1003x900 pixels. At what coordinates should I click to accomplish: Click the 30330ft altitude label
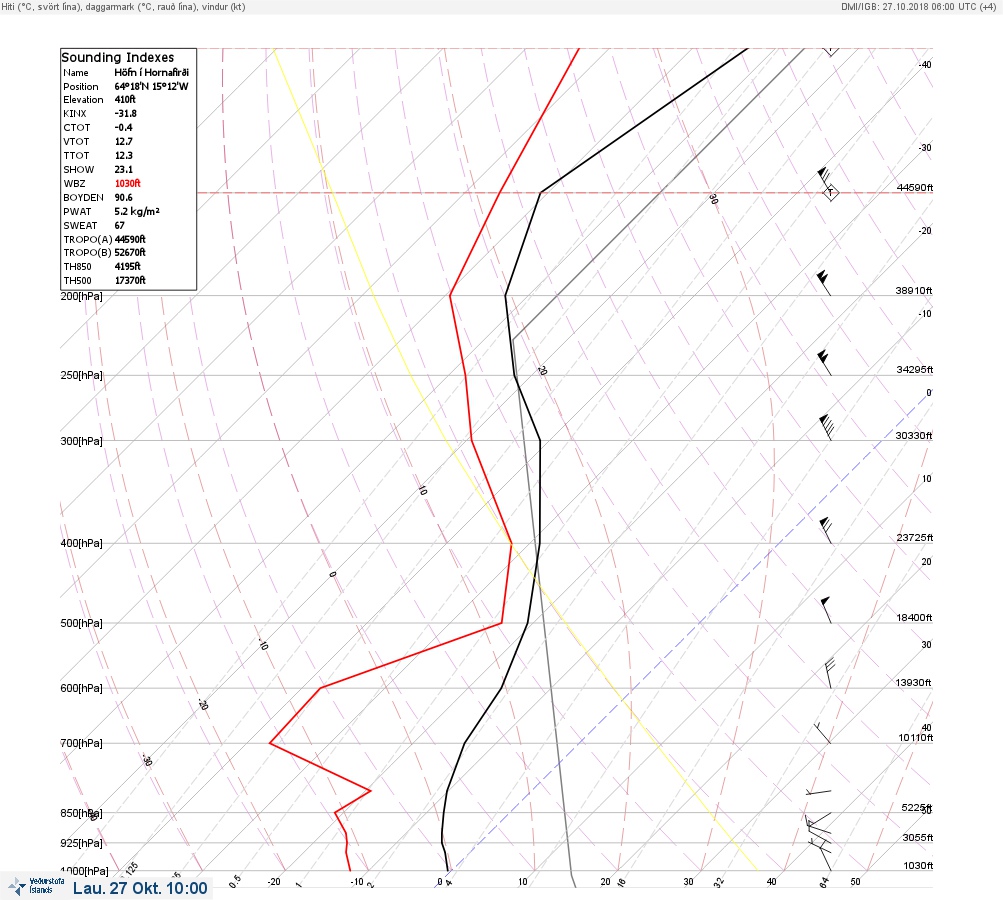pyautogui.click(x=913, y=436)
